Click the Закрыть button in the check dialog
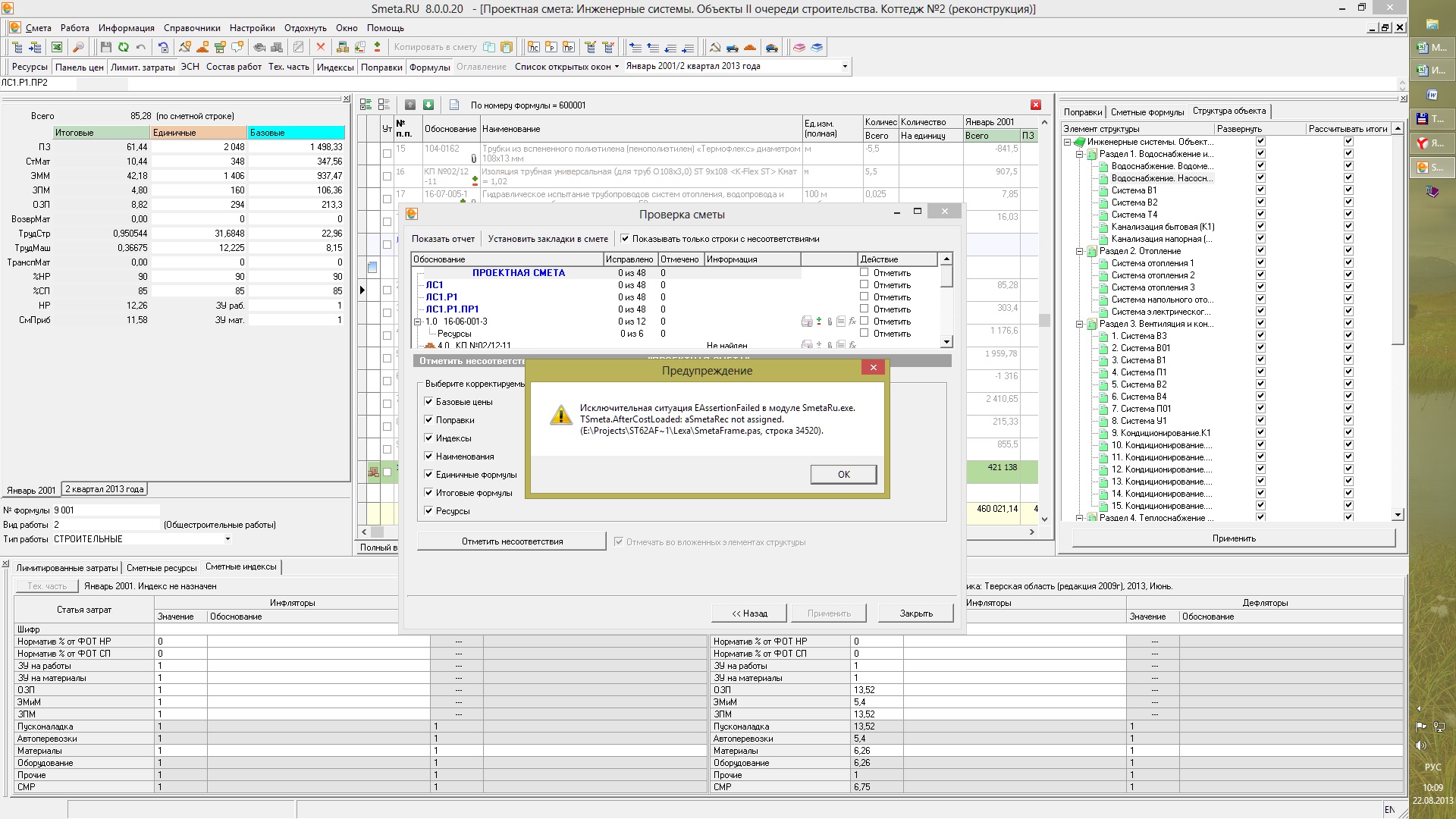Screen dimensions: 1456x819 point(915,613)
